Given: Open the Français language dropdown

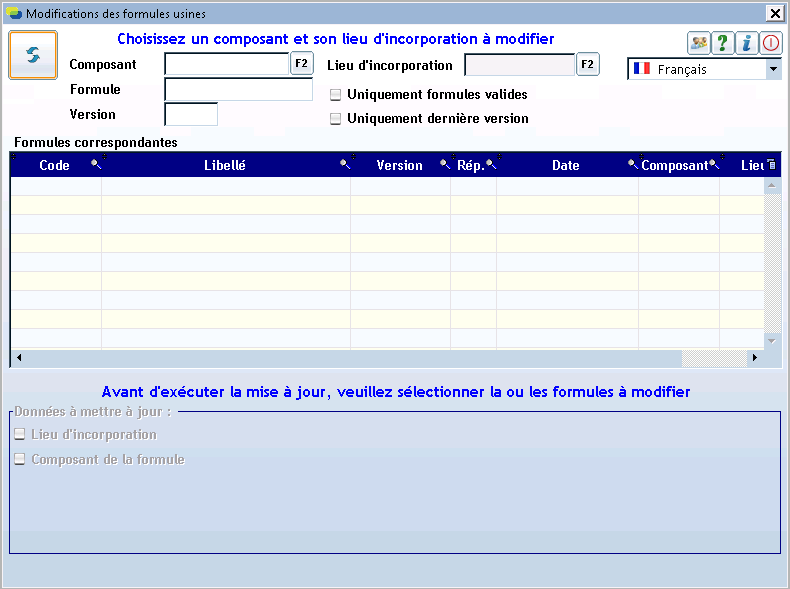Looking at the screenshot, I should coord(773,69).
